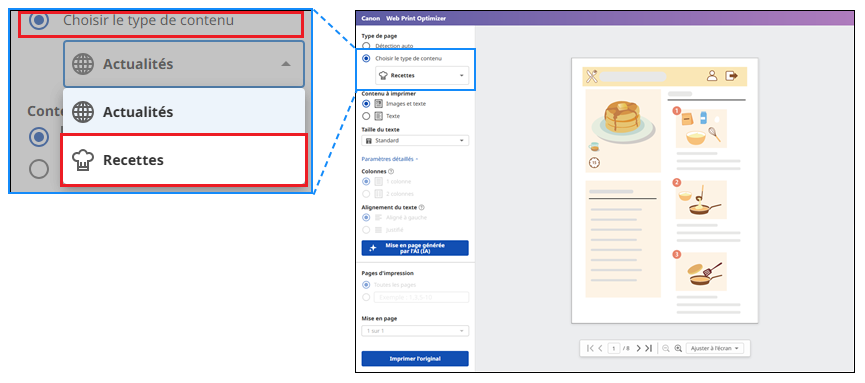Screen dimensions: 865x383
Task: Click the chef hat icon in the window's Recettes field
Action: tap(383, 76)
